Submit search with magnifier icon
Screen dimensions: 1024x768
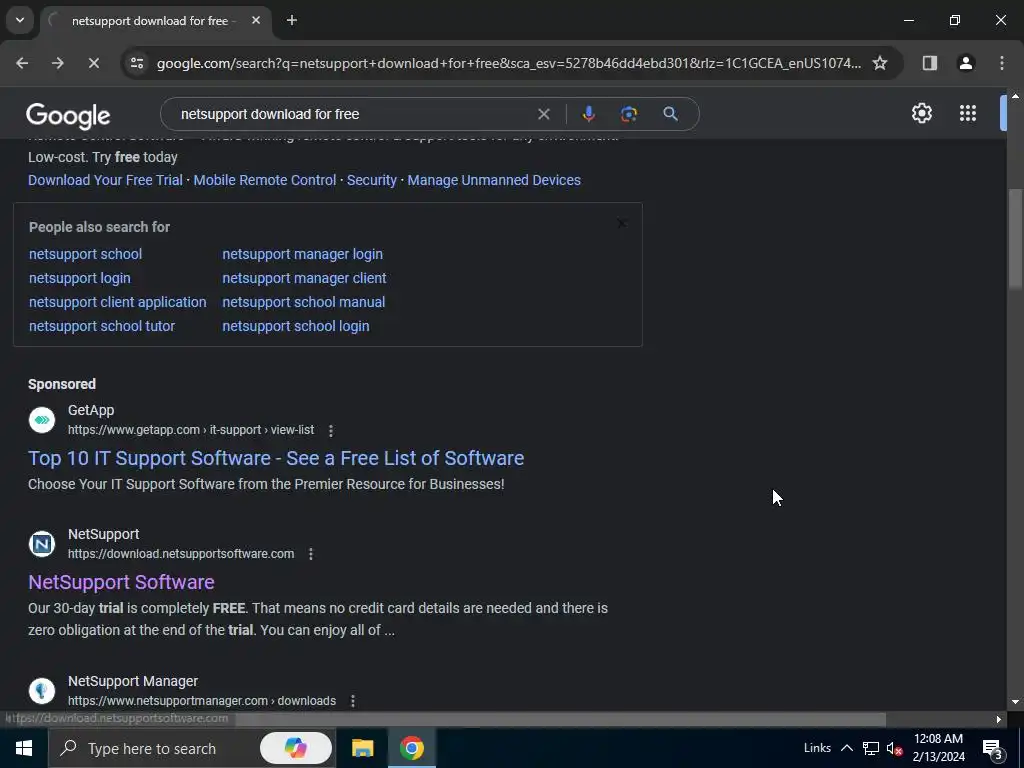(x=670, y=114)
